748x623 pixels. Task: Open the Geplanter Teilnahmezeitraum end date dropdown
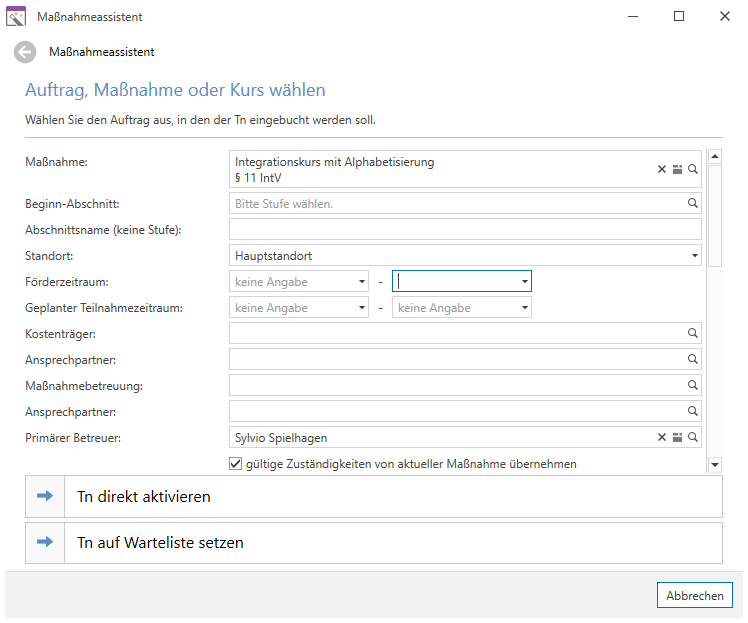click(525, 308)
